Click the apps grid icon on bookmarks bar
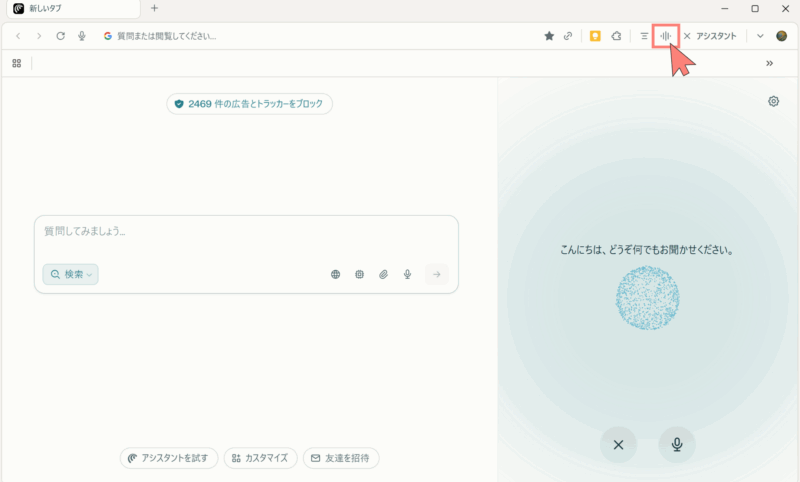 pyautogui.click(x=16, y=63)
